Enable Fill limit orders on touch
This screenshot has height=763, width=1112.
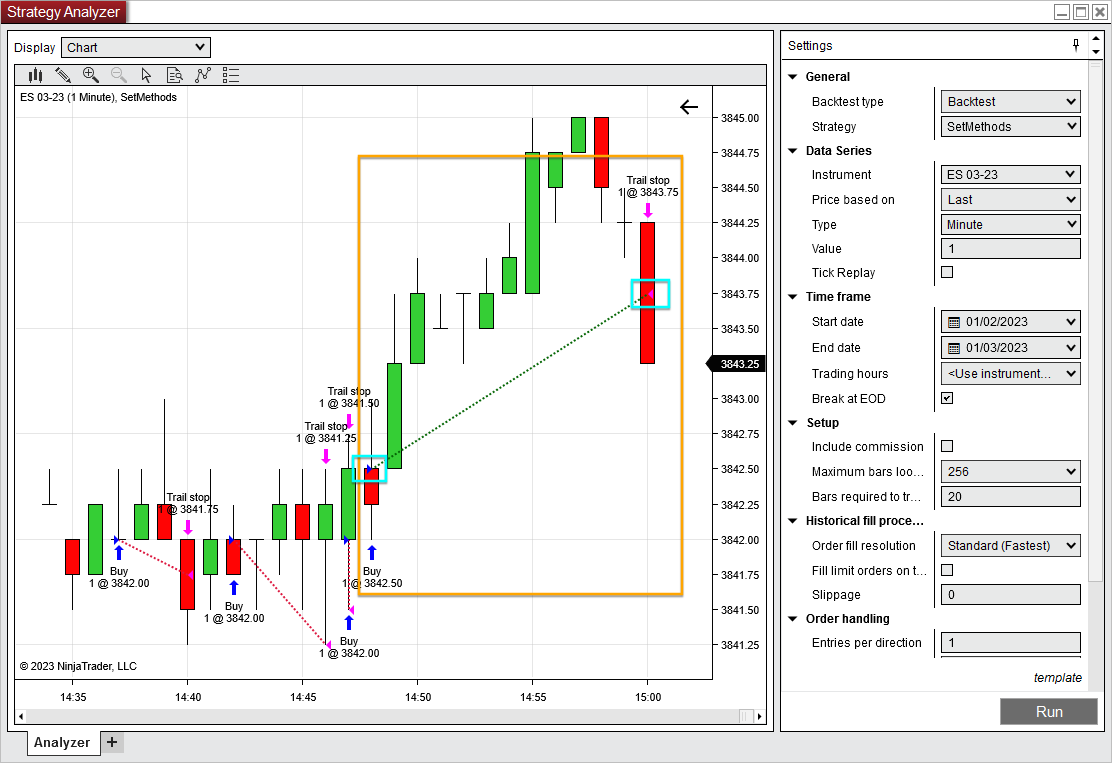tap(947, 570)
